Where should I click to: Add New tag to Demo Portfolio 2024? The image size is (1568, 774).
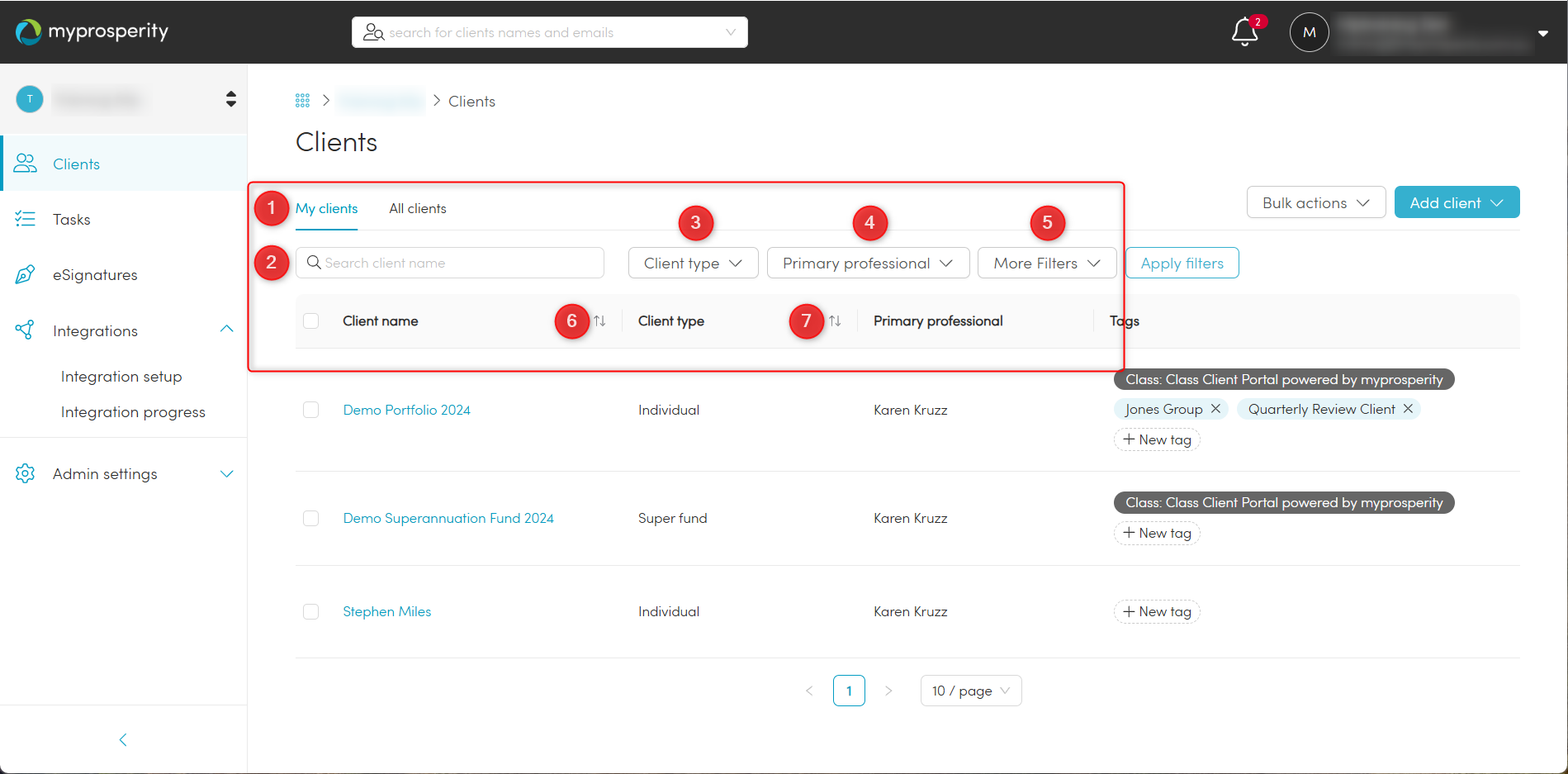pos(1157,439)
